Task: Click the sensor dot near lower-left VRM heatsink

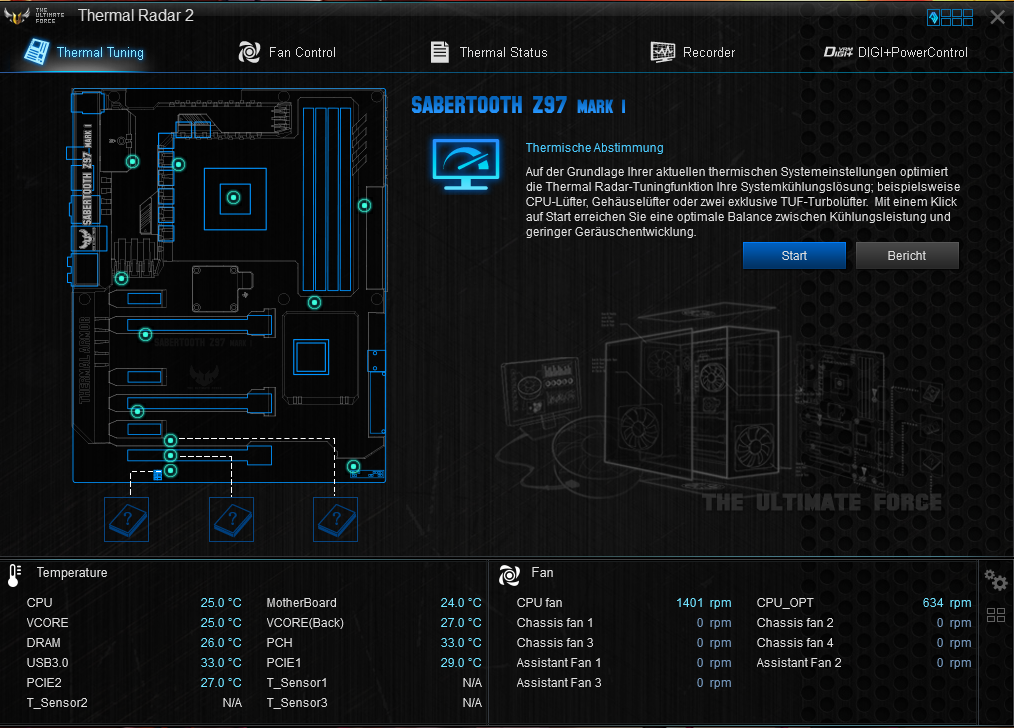Action: (122, 279)
